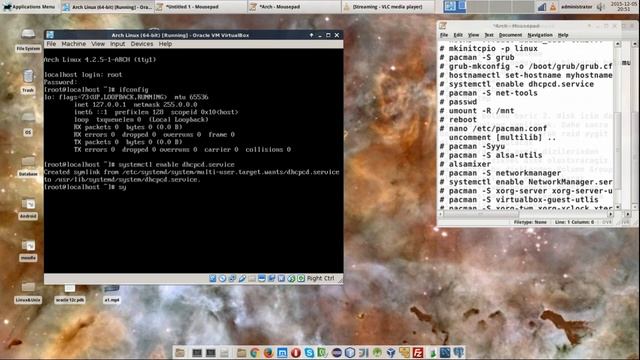Viewport: 640px width, 360px height.
Task: Select the first workspace in workspace switcher
Action: [x=455, y=7]
